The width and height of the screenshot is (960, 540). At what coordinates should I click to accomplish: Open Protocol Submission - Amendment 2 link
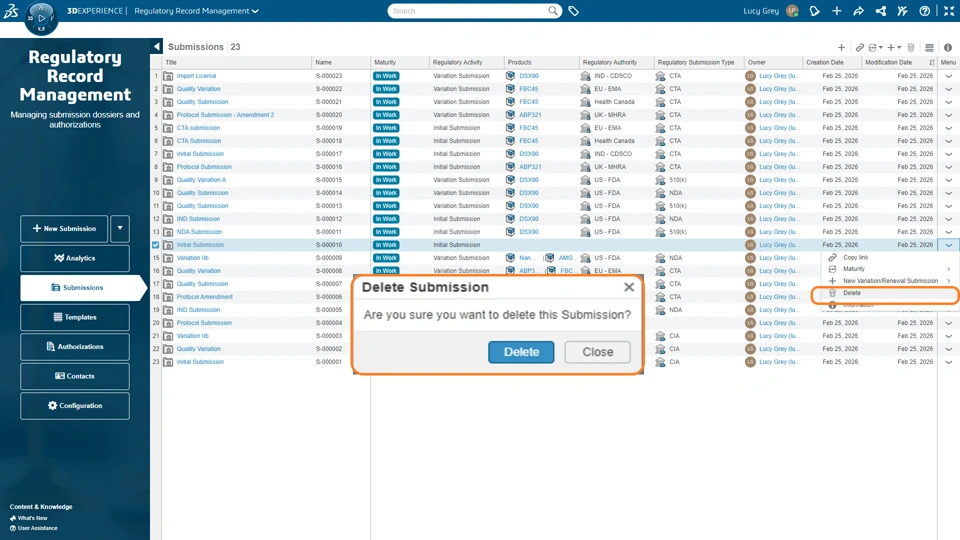pos(225,115)
